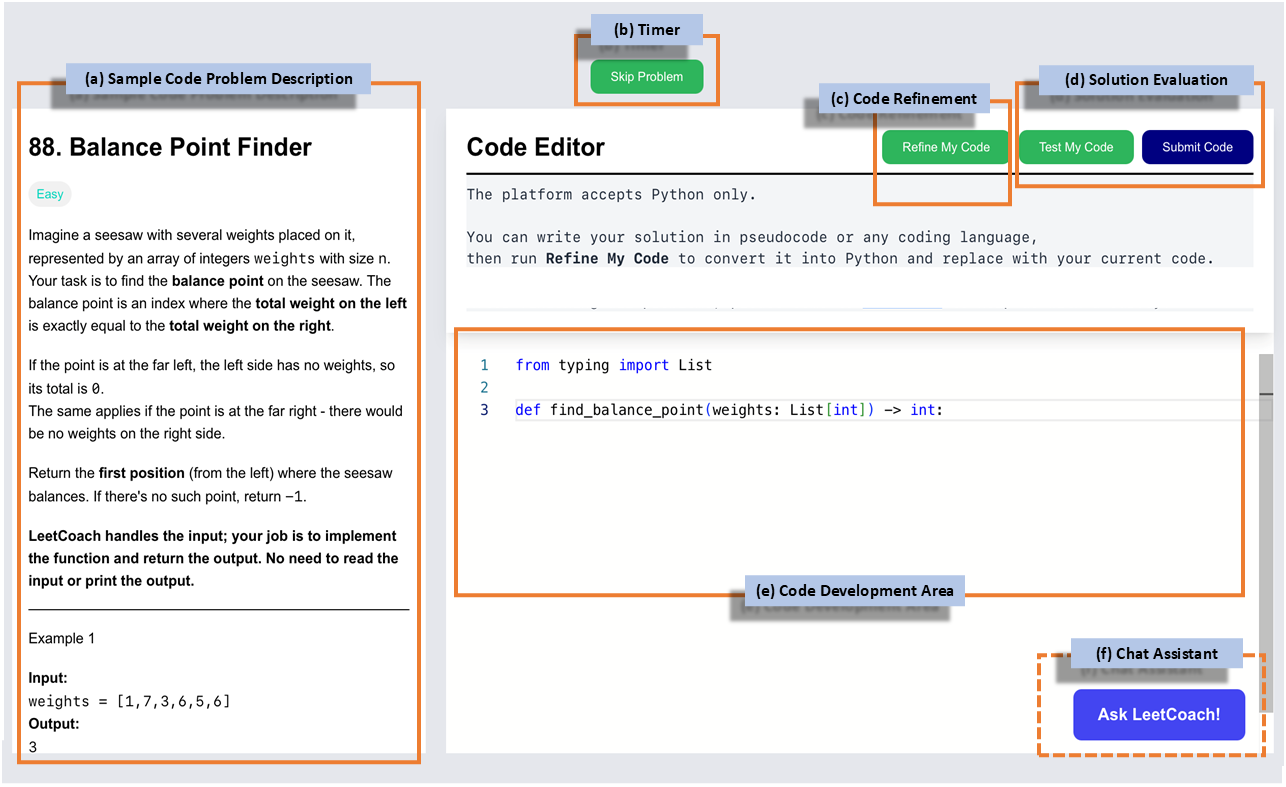Click line number 3 in gutter

[484, 410]
